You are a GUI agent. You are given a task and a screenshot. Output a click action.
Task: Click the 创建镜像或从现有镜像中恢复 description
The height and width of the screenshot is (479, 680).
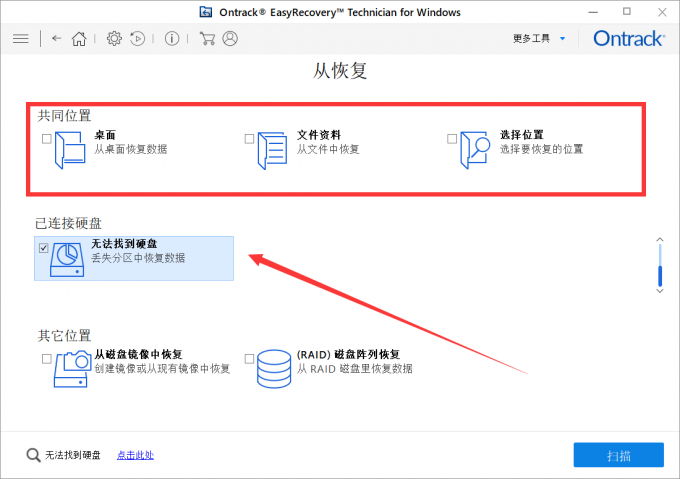[162, 369]
